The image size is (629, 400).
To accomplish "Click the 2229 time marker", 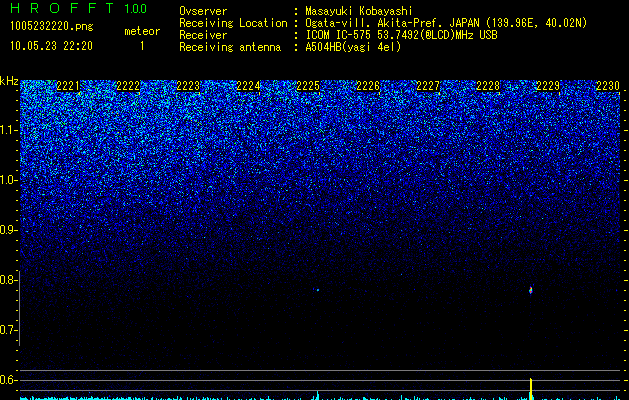I will (548, 86).
